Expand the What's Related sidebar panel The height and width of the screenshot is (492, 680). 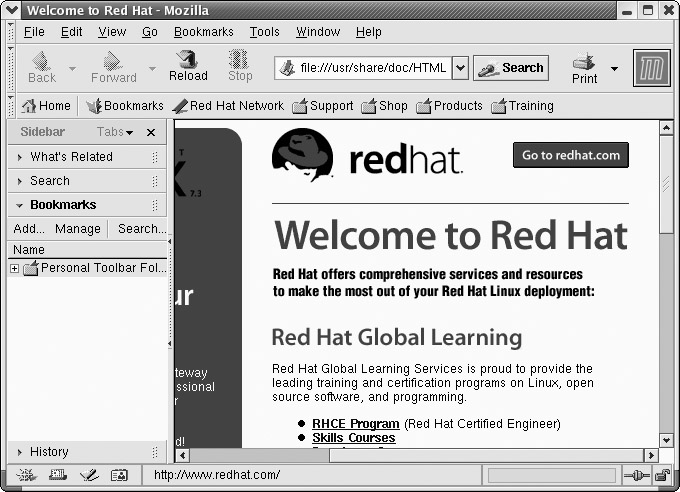point(71,157)
